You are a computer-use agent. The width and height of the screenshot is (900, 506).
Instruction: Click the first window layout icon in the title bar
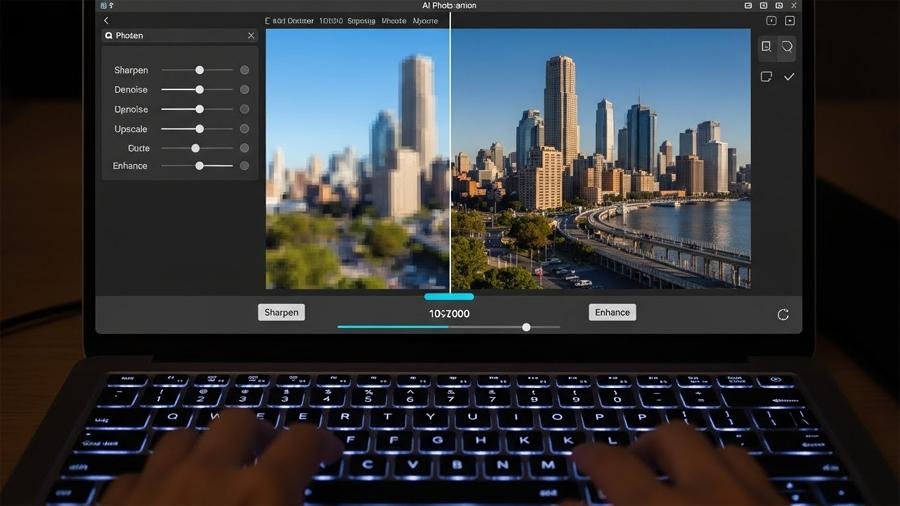(748, 5)
